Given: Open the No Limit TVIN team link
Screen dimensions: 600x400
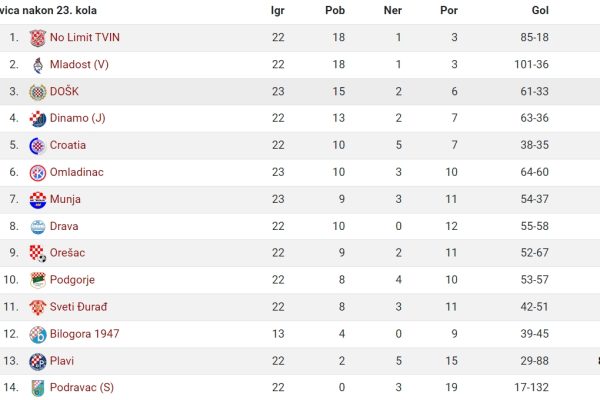Looking at the screenshot, I should tap(85, 37).
